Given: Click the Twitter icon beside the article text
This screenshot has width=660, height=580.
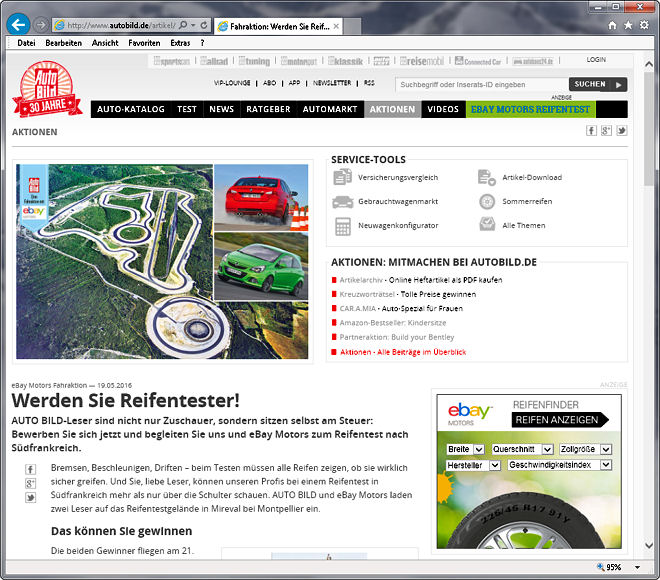Looking at the screenshot, I should (x=30, y=498).
